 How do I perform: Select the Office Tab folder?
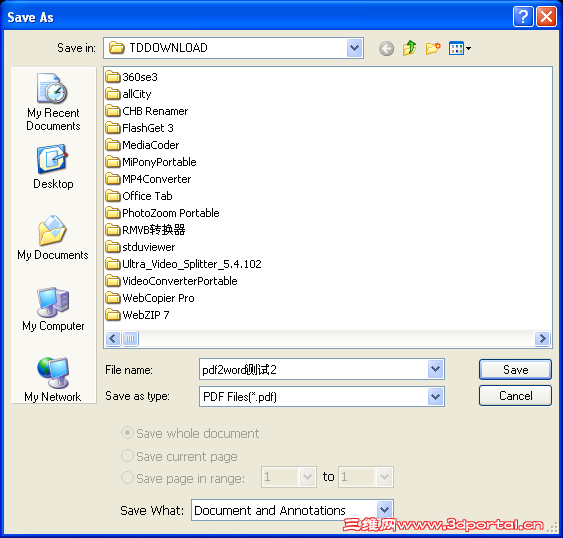139,196
